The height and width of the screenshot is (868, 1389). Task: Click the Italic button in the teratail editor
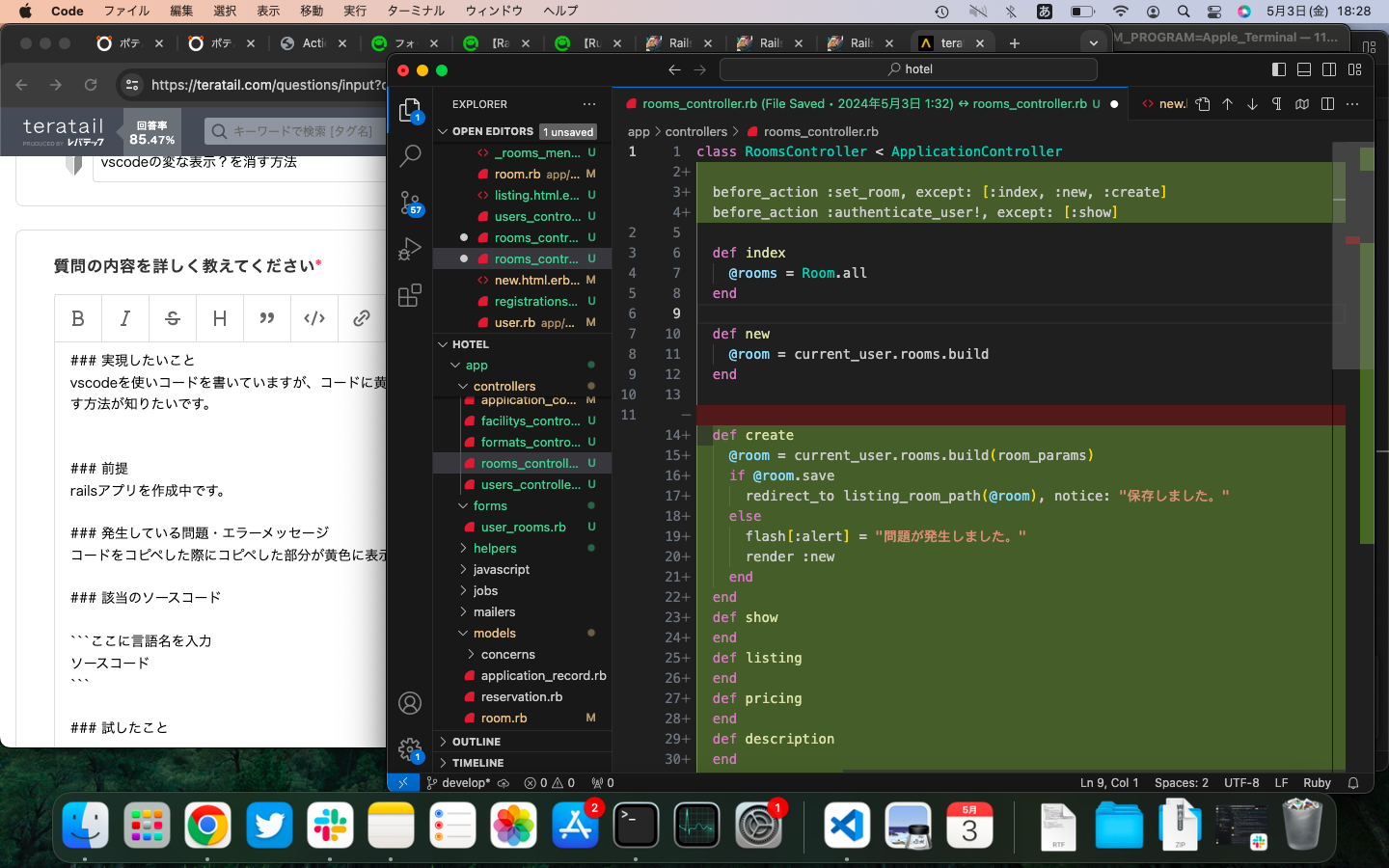coord(125,318)
